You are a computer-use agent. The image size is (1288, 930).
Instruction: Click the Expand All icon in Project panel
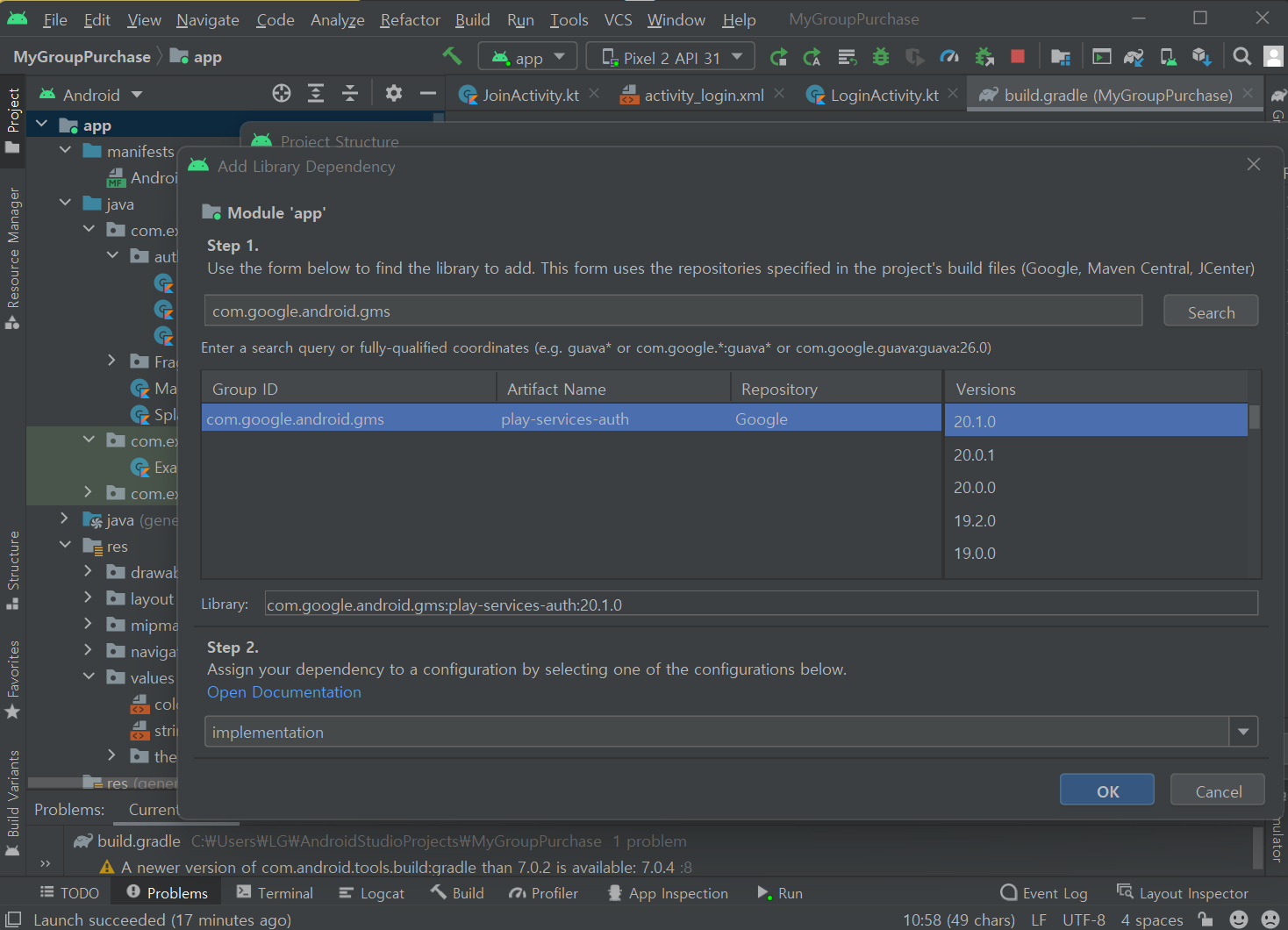316,94
